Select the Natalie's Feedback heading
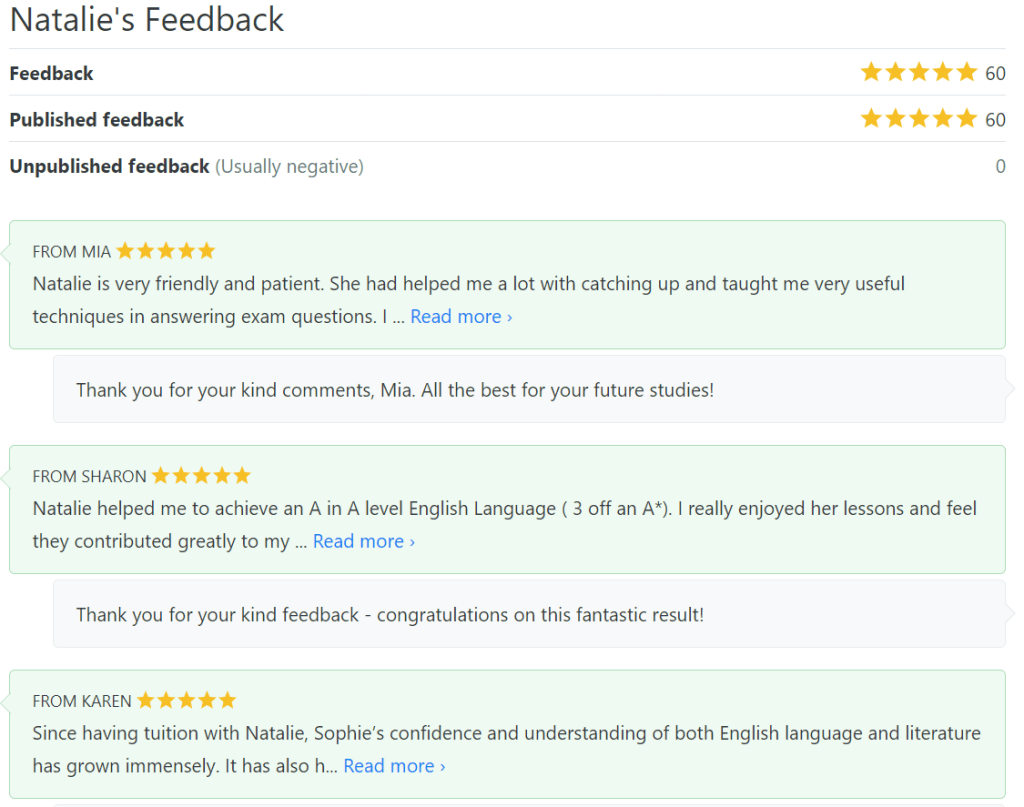Viewport: 1024px width, 807px height. (147, 20)
